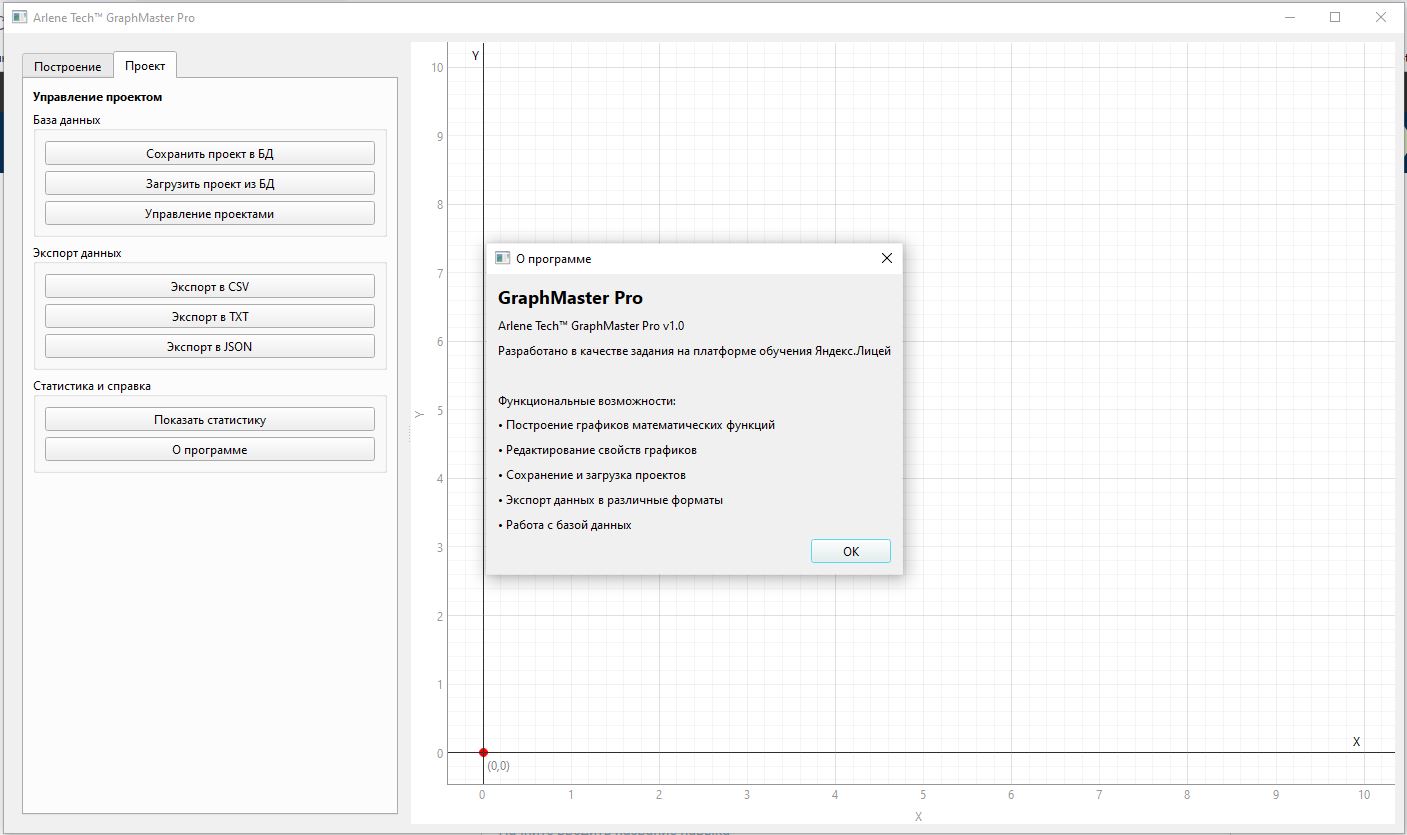Click the Сохранение и загрузка проектов line
1407x835 pixels.
[x=592, y=475]
